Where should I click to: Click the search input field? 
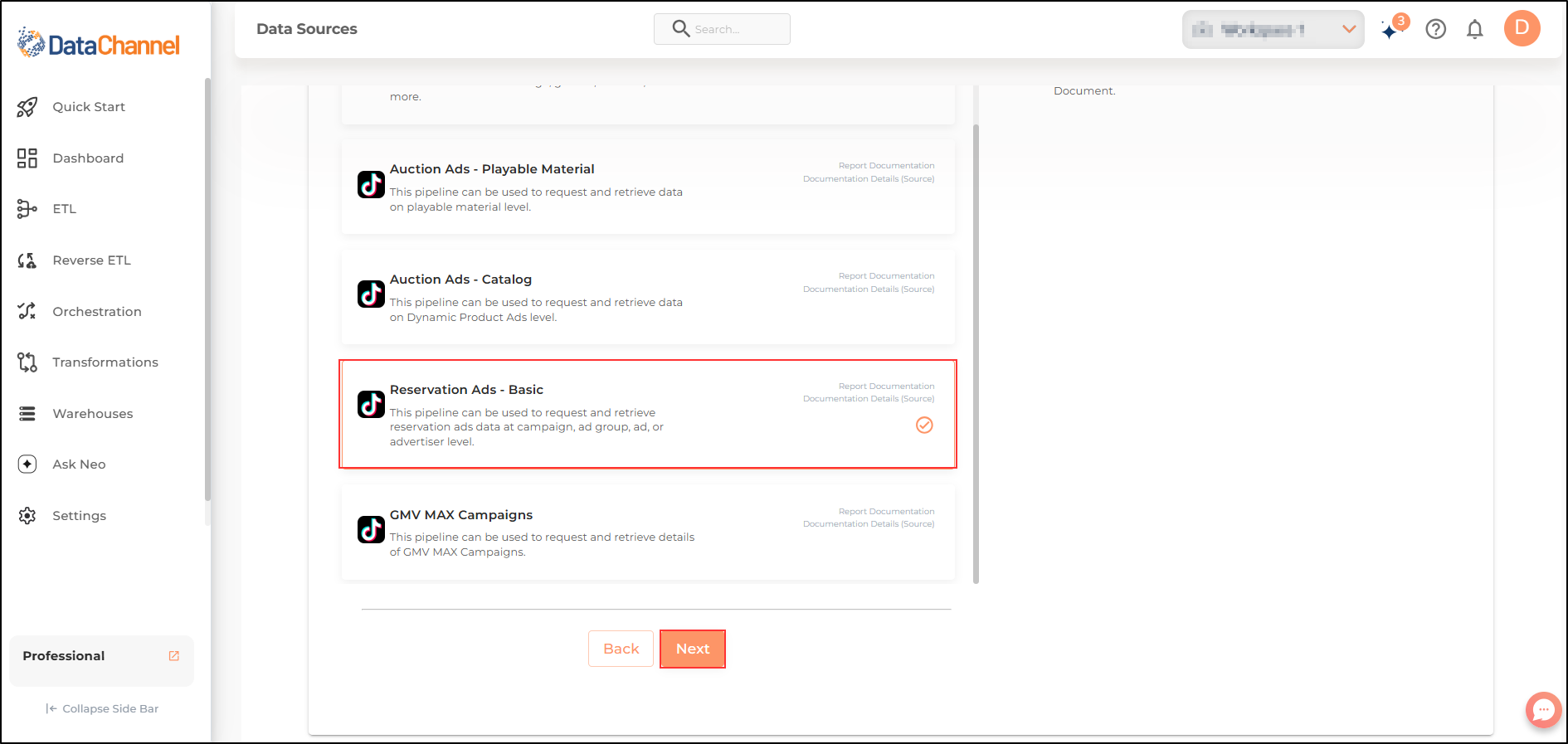[x=722, y=29]
